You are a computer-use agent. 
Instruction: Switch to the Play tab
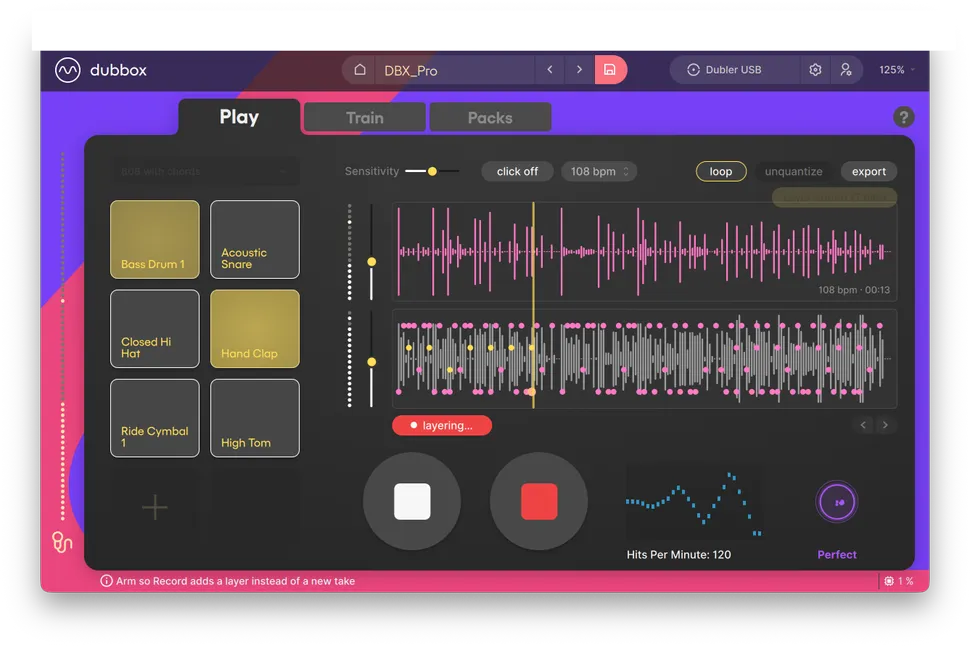tap(239, 117)
